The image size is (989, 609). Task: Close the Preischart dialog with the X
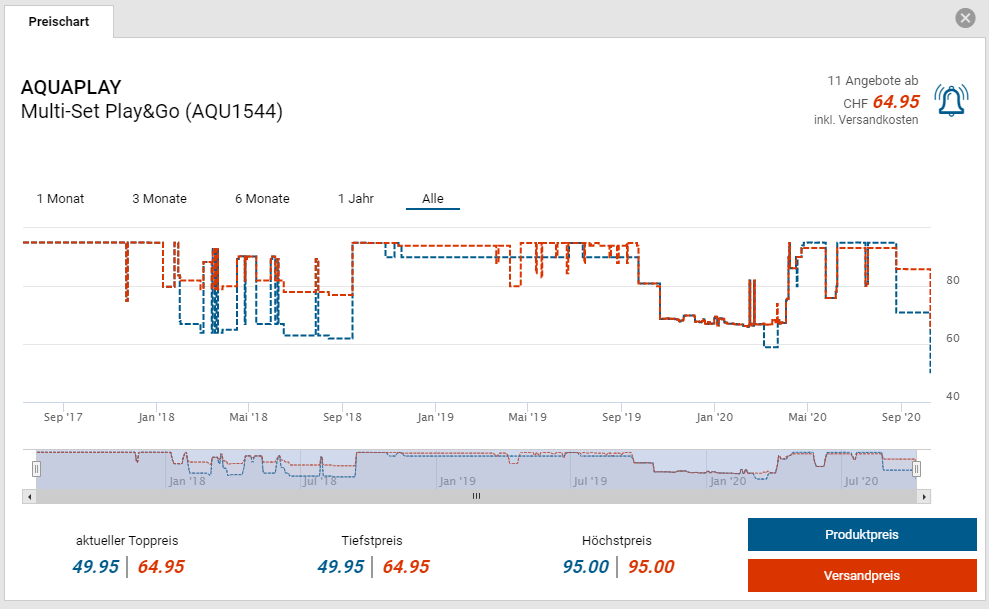964,18
